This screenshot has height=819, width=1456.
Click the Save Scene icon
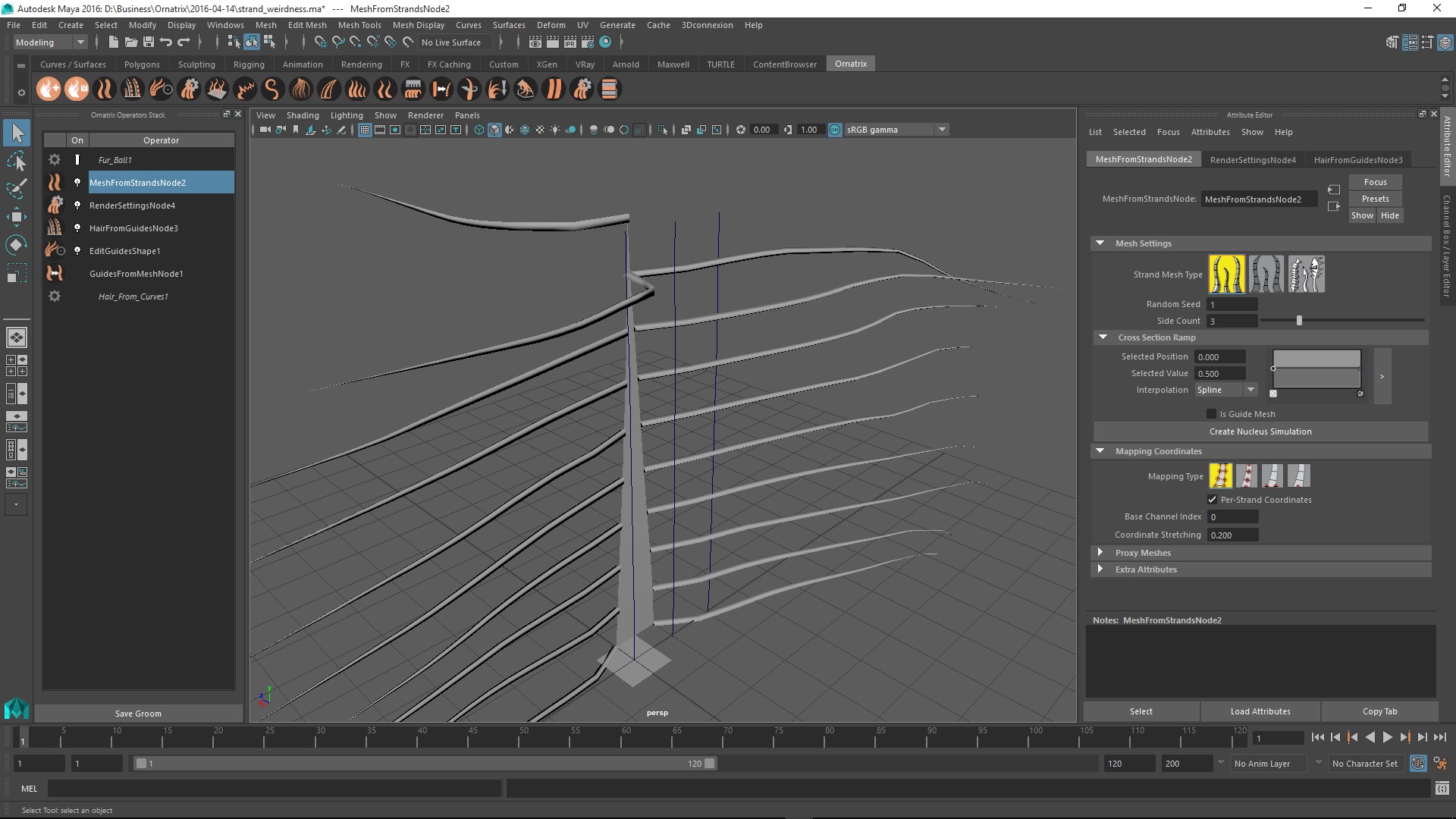pos(149,42)
